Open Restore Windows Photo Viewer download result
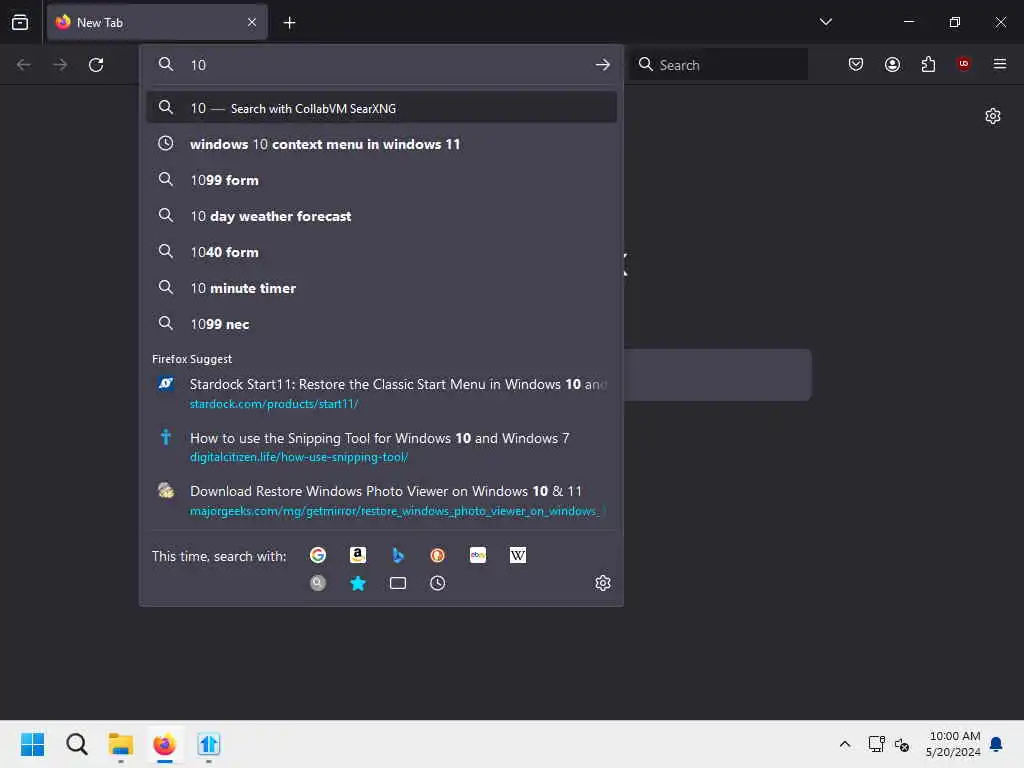 tap(381, 500)
